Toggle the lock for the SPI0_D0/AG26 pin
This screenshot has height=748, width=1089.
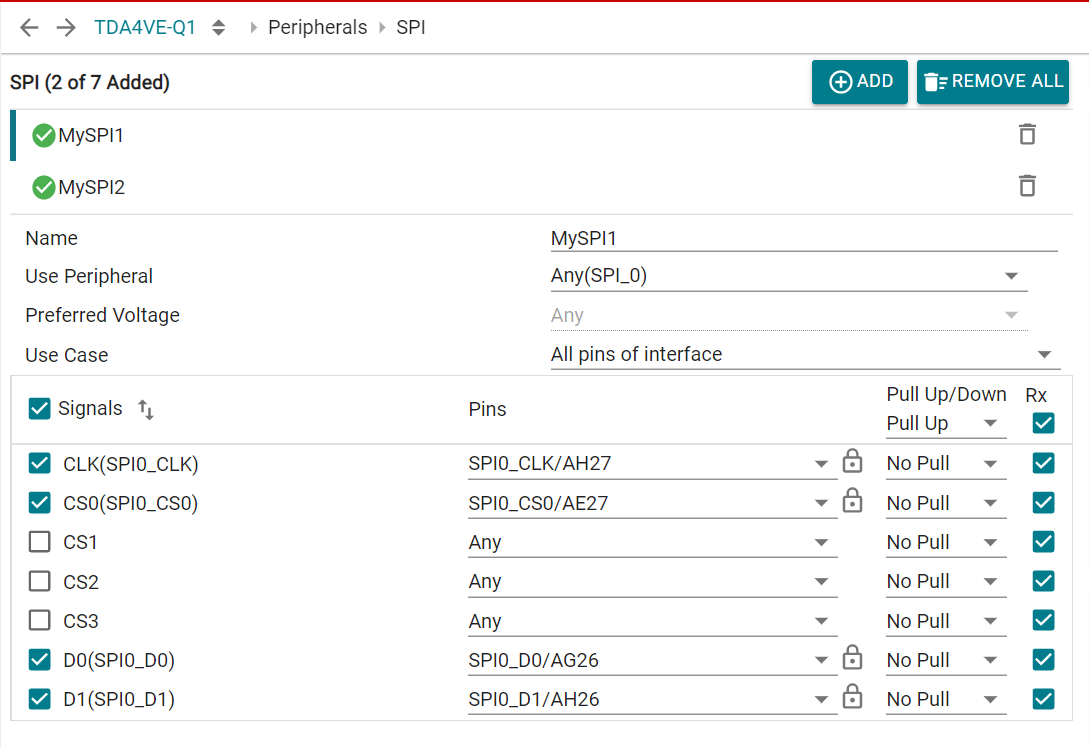852,658
